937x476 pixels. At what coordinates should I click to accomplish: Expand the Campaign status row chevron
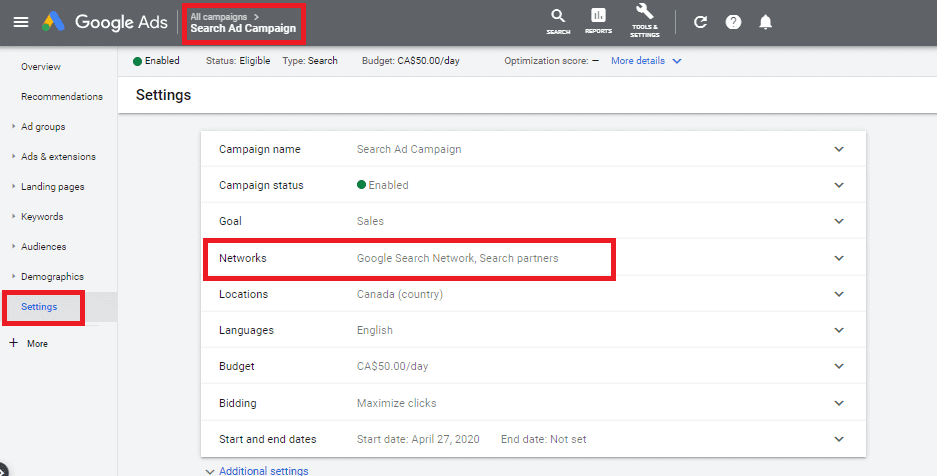[x=839, y=185]
